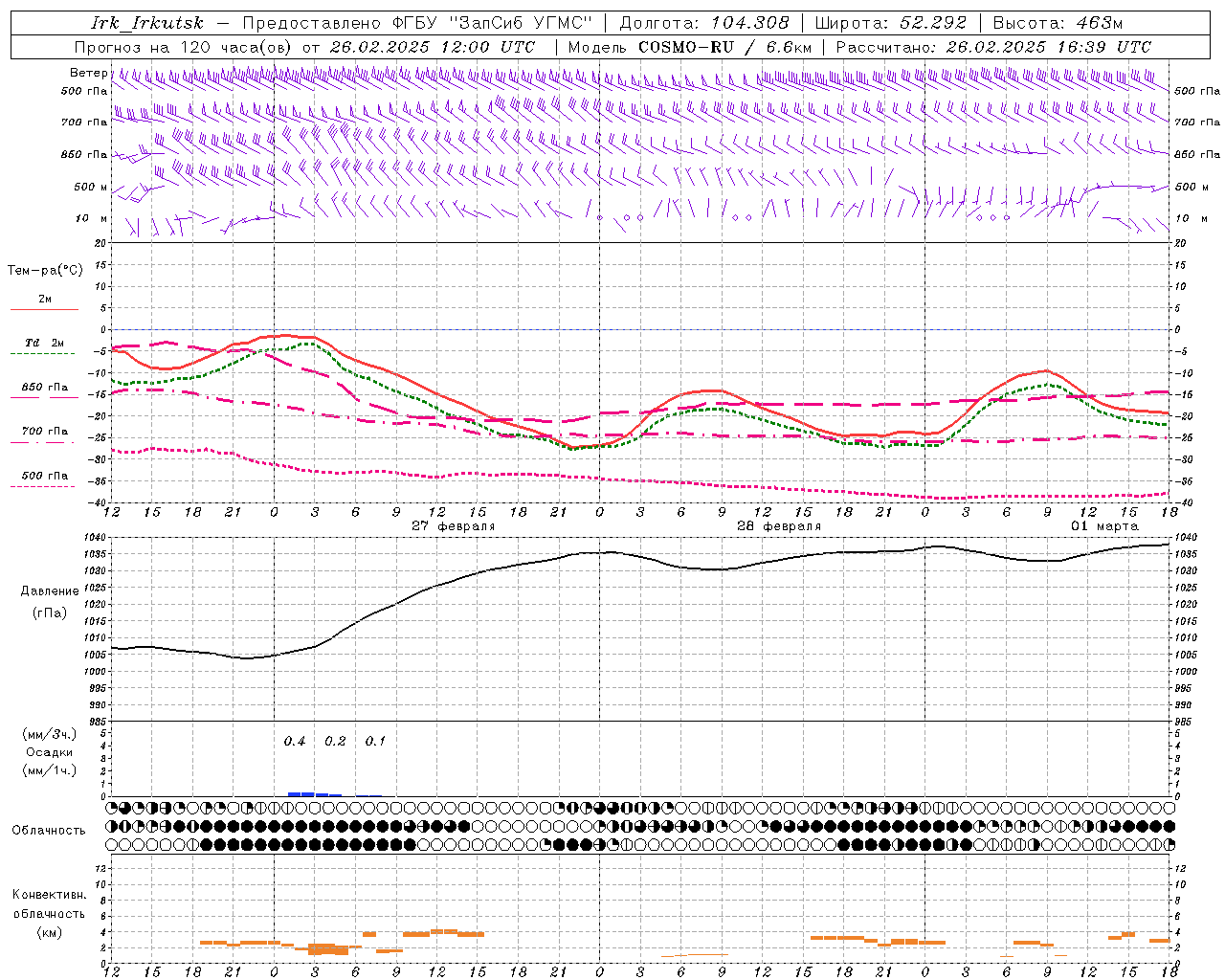This screenshot has width=1225, height=980.
Task: Click the "(мм/1ч.)" unit label
Action: [50, 770]
